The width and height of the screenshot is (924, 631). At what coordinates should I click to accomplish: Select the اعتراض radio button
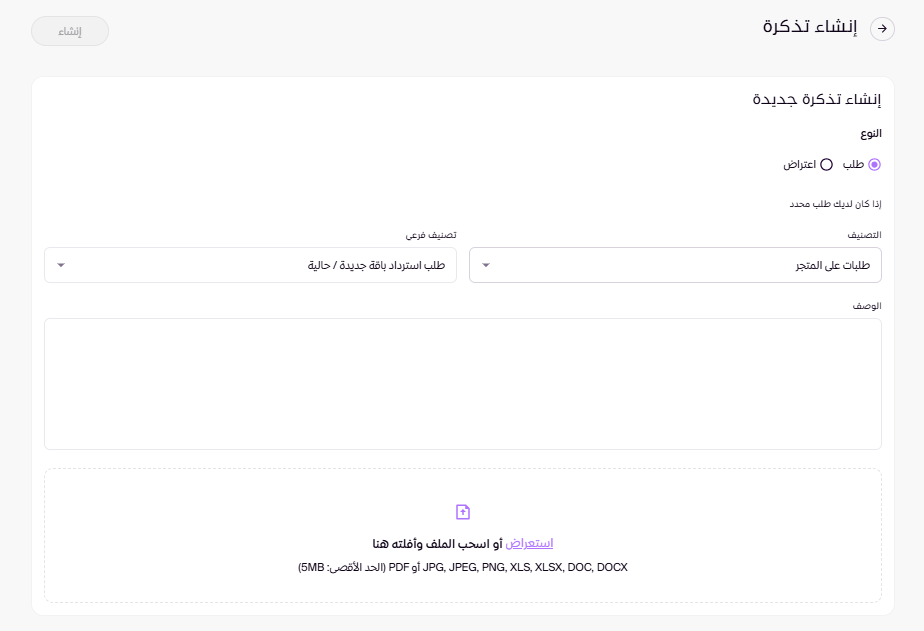click(826, 164)
